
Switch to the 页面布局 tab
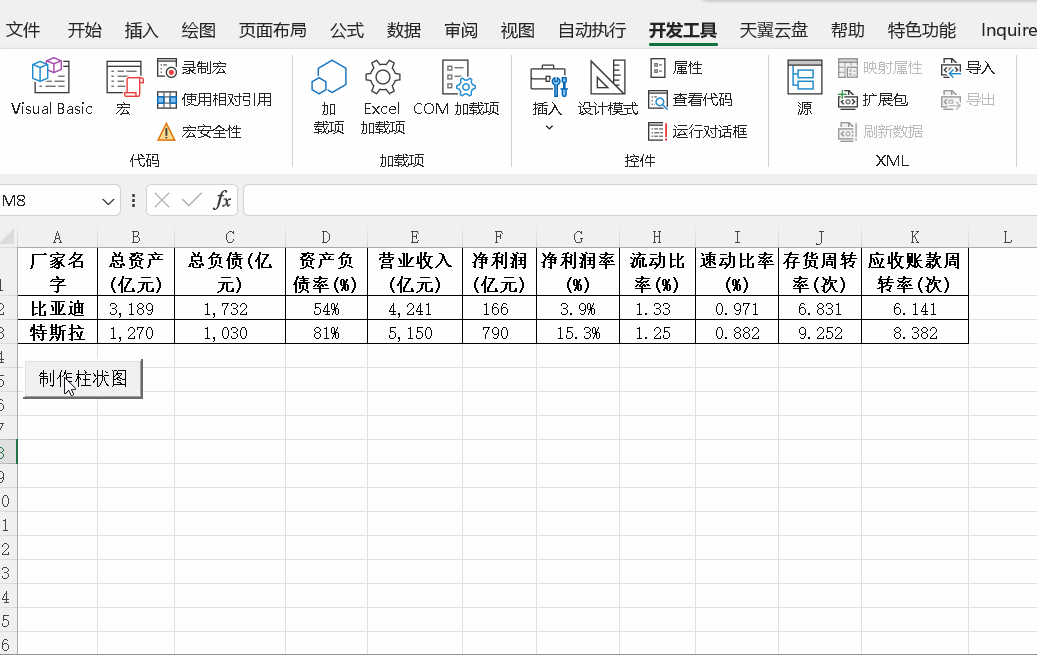tap(272, 30)
